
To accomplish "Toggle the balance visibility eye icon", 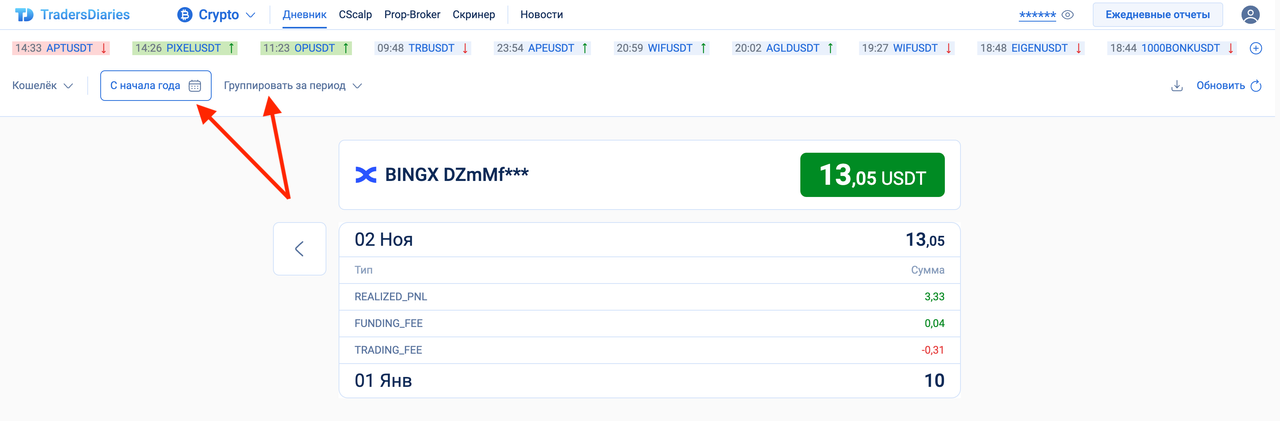I will click(1068, 15).
